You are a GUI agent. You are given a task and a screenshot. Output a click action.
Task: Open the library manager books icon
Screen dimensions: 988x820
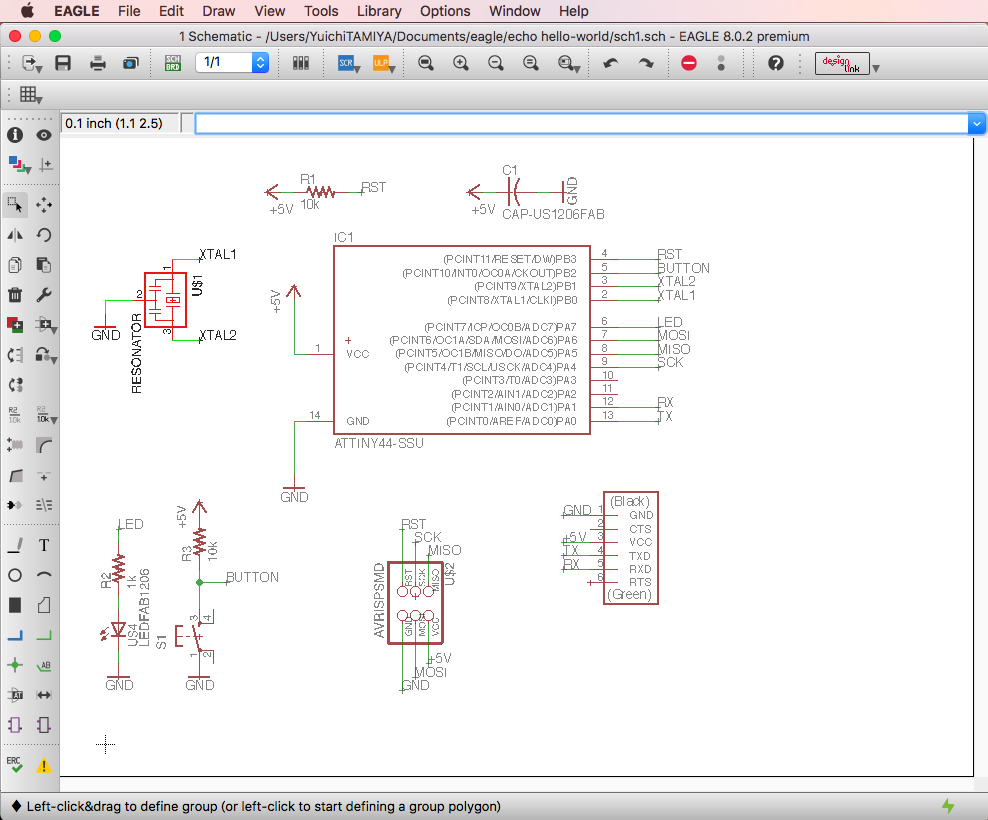click(x=301, y=63)
